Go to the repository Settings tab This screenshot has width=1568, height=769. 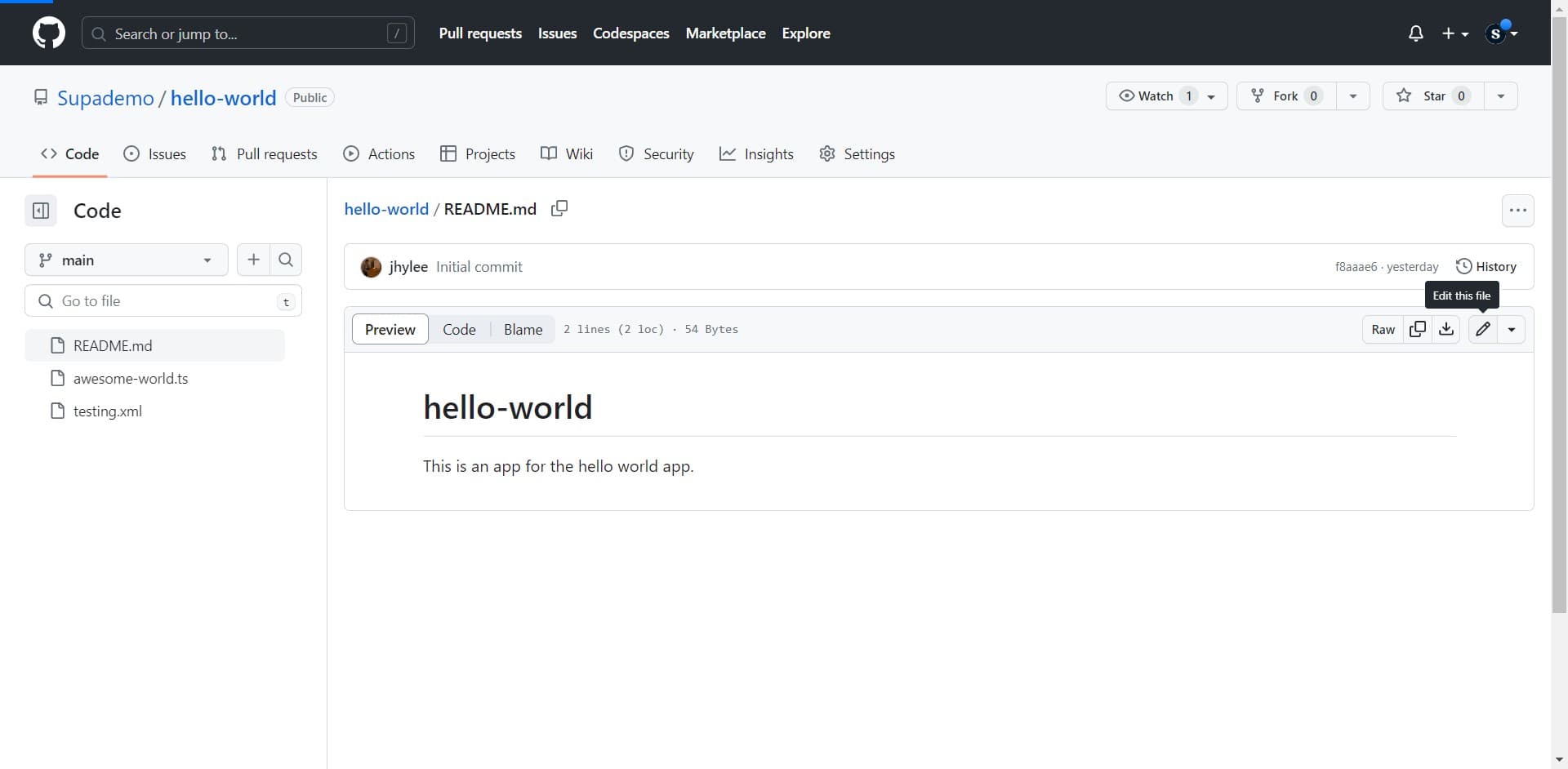(857, 154)
